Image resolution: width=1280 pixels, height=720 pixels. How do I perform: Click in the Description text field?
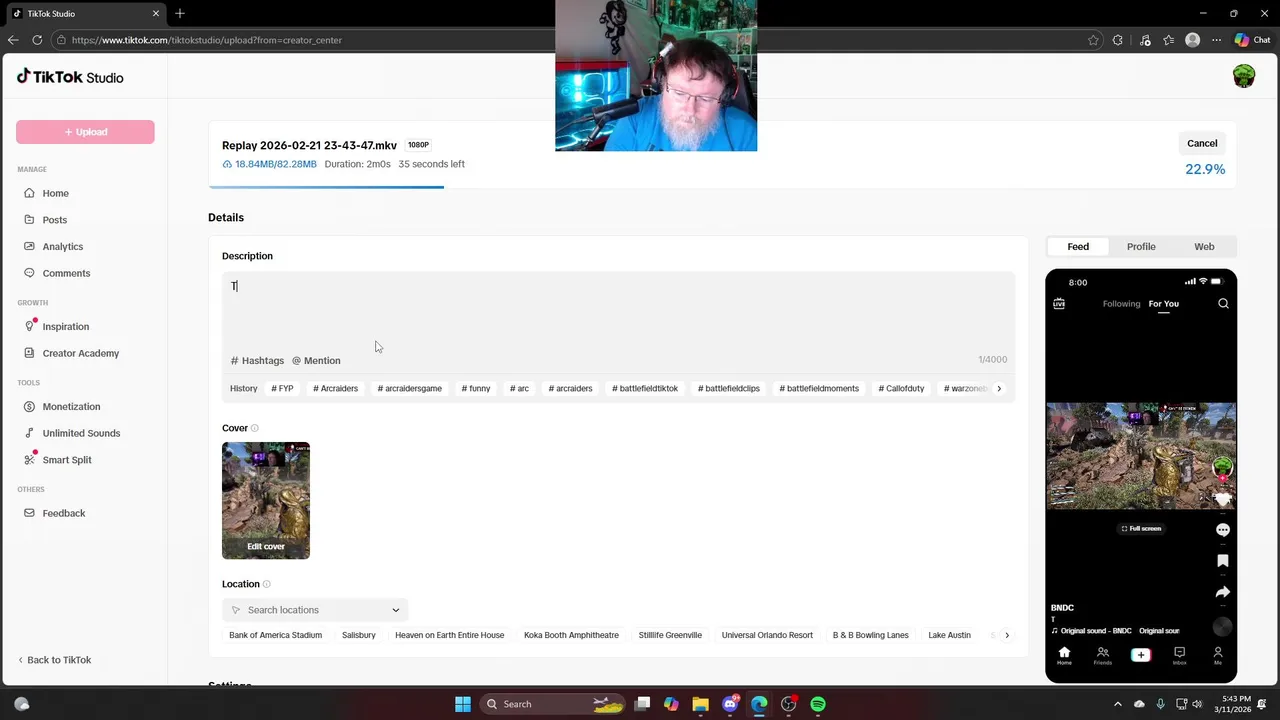[x=618, y=310]
